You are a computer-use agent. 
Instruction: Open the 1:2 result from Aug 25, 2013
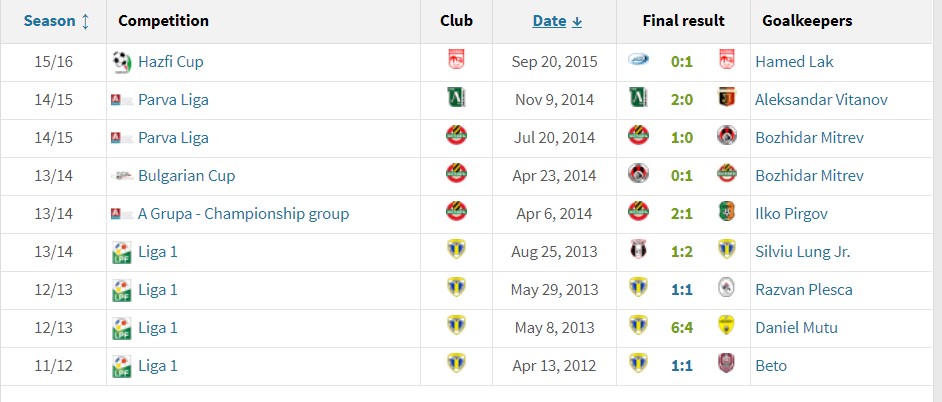pos(682,252)
